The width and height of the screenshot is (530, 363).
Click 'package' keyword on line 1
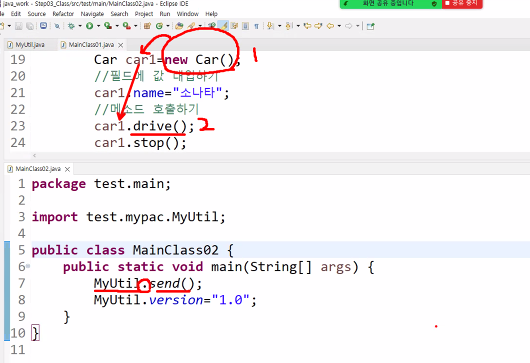click(x=59, y=184)
